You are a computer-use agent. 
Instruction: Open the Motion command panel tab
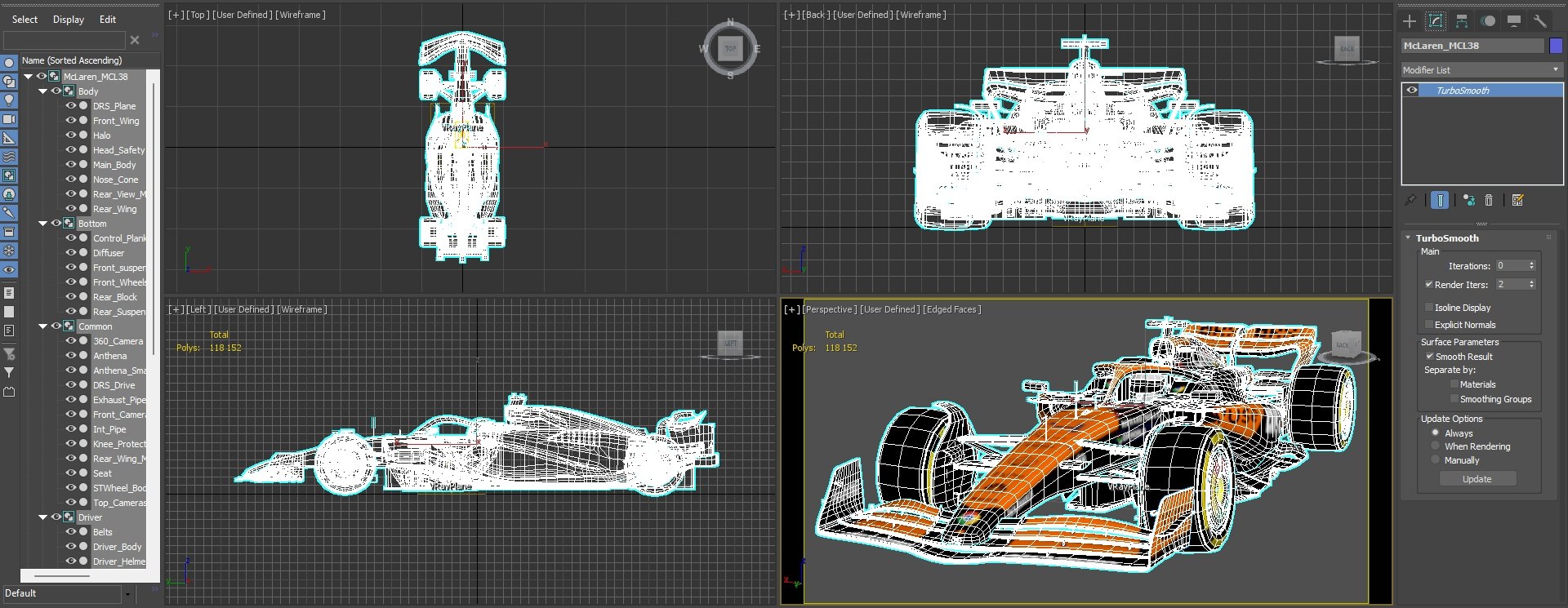(x=1488, y=21)
